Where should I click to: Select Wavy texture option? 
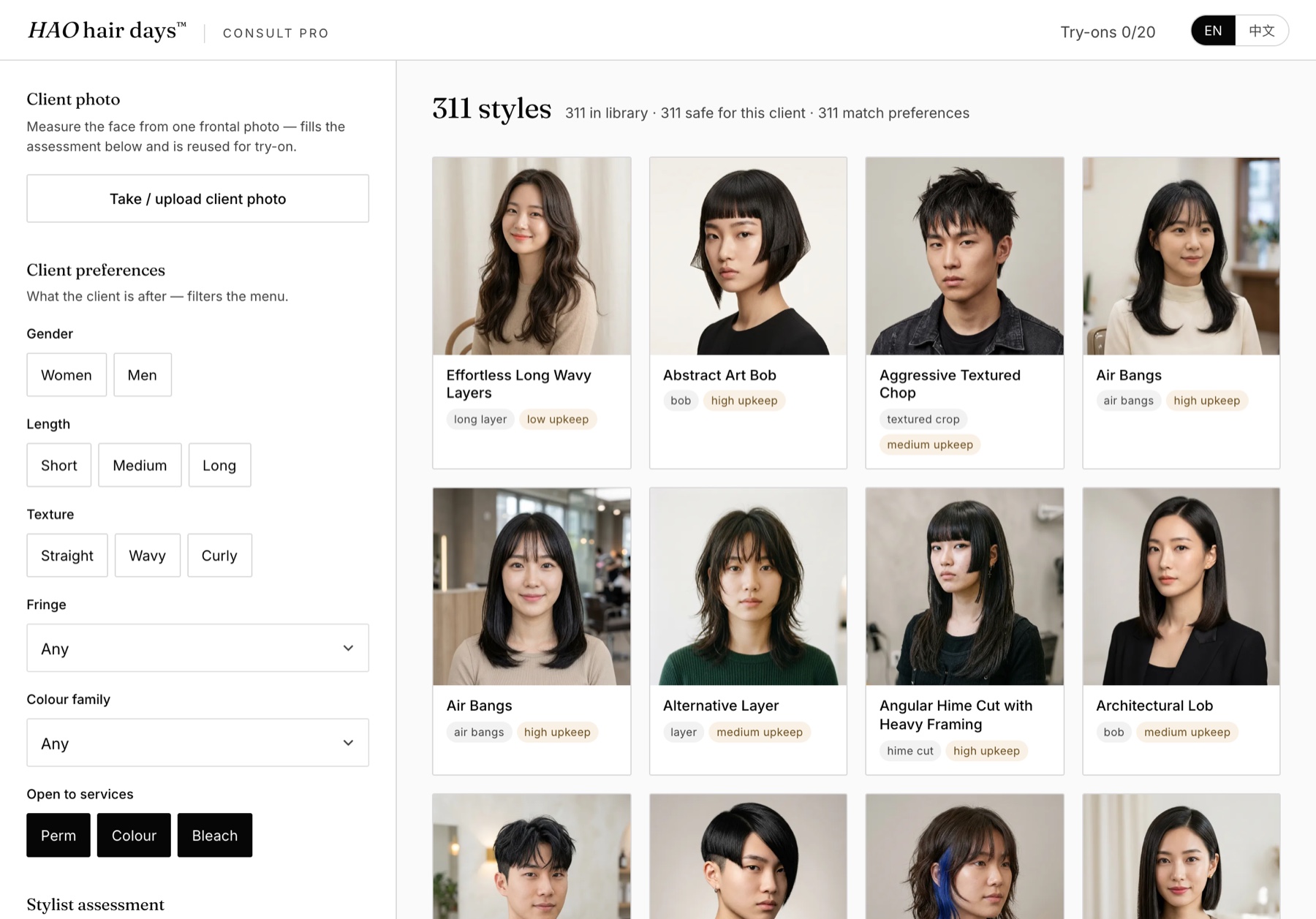click(148, 555)
